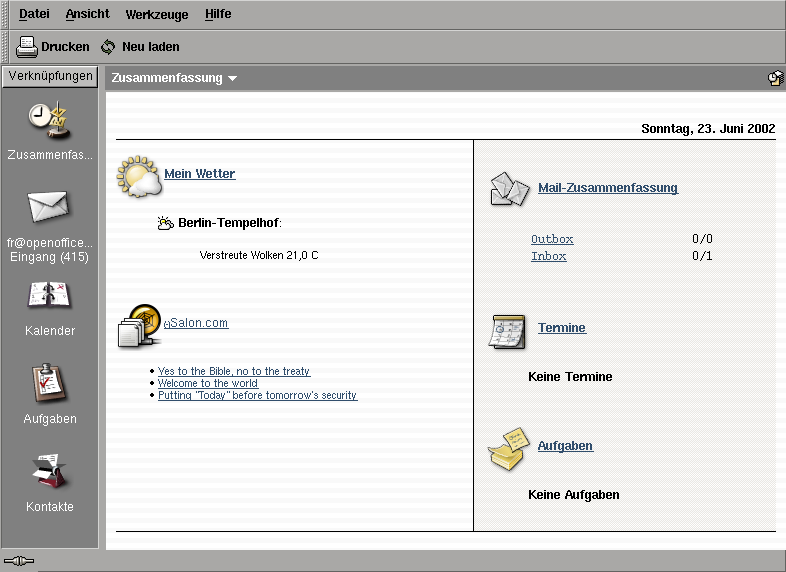
Task: Expand the Zusammenfassung folder dropdown
Action: pos(174,78)
